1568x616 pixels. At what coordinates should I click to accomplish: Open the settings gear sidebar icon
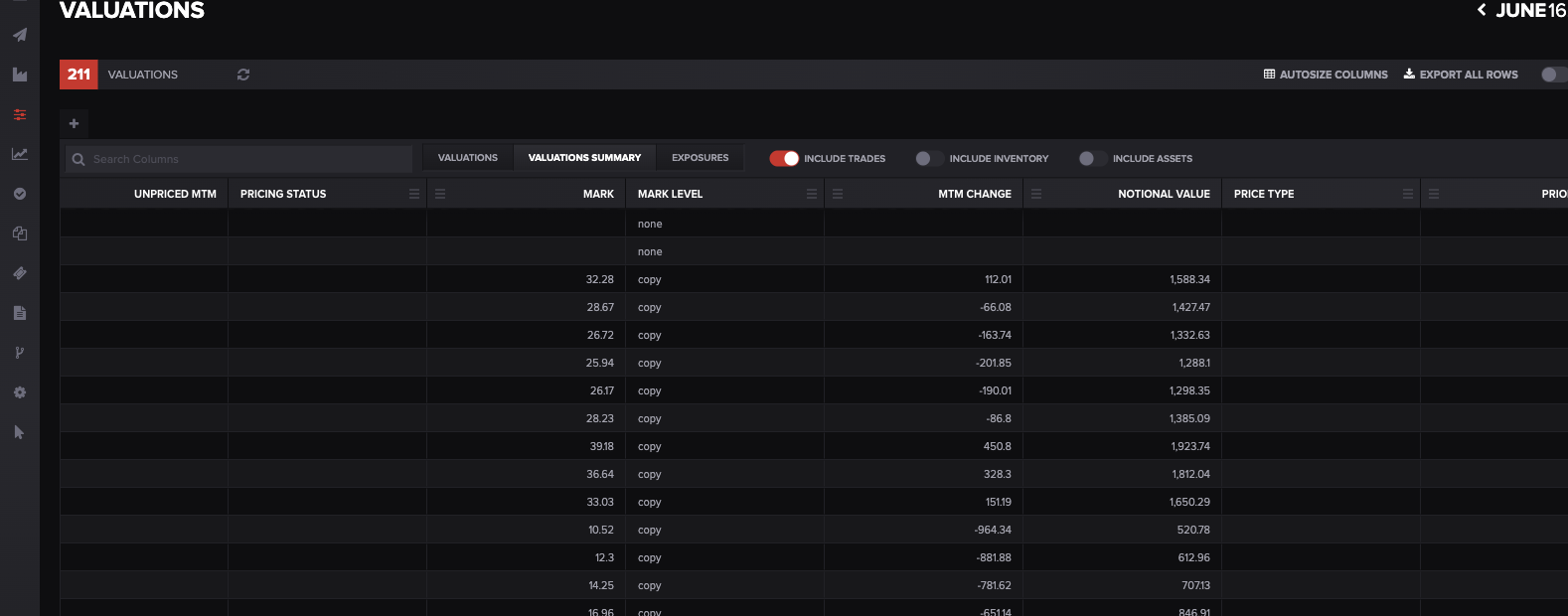pos(20,392)
